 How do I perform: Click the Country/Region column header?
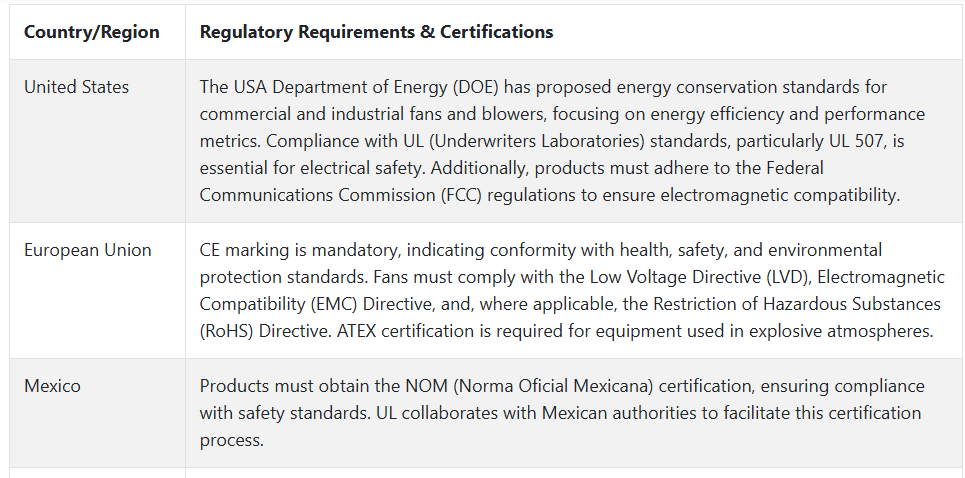[92, 32]
